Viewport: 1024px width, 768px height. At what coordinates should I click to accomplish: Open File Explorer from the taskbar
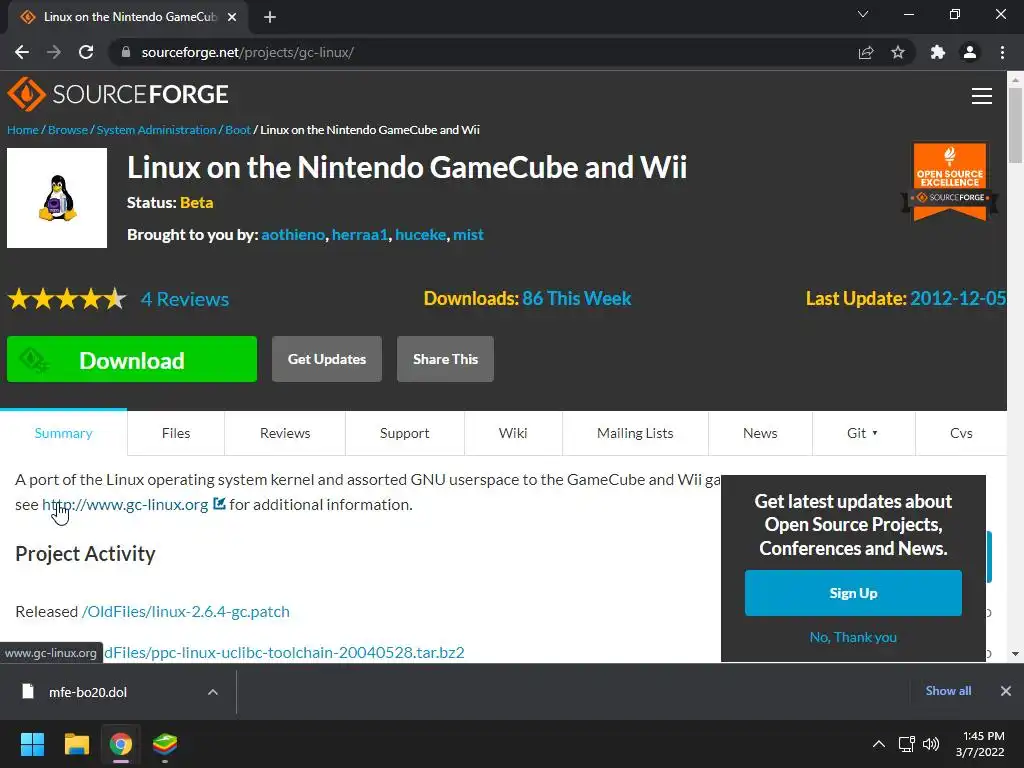(x=76, y=744)
